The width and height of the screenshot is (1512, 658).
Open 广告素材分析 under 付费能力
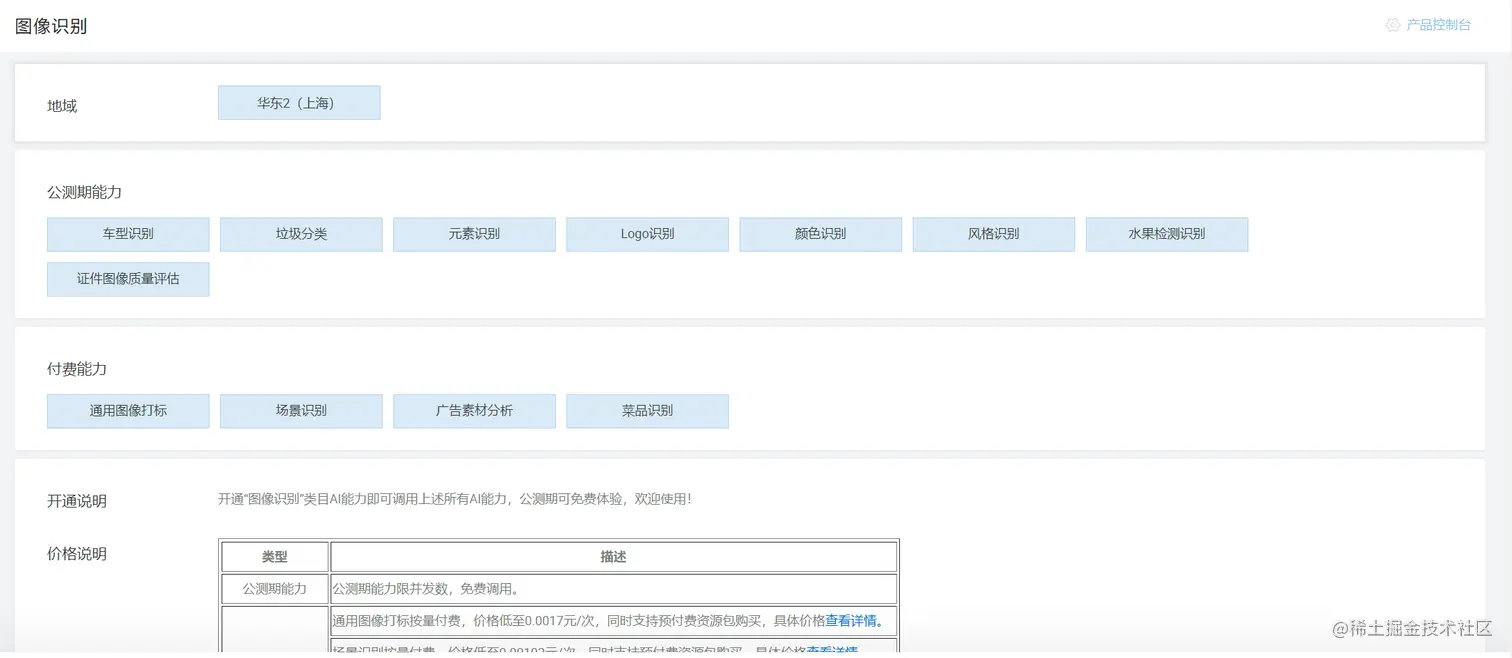pos(474,411)
